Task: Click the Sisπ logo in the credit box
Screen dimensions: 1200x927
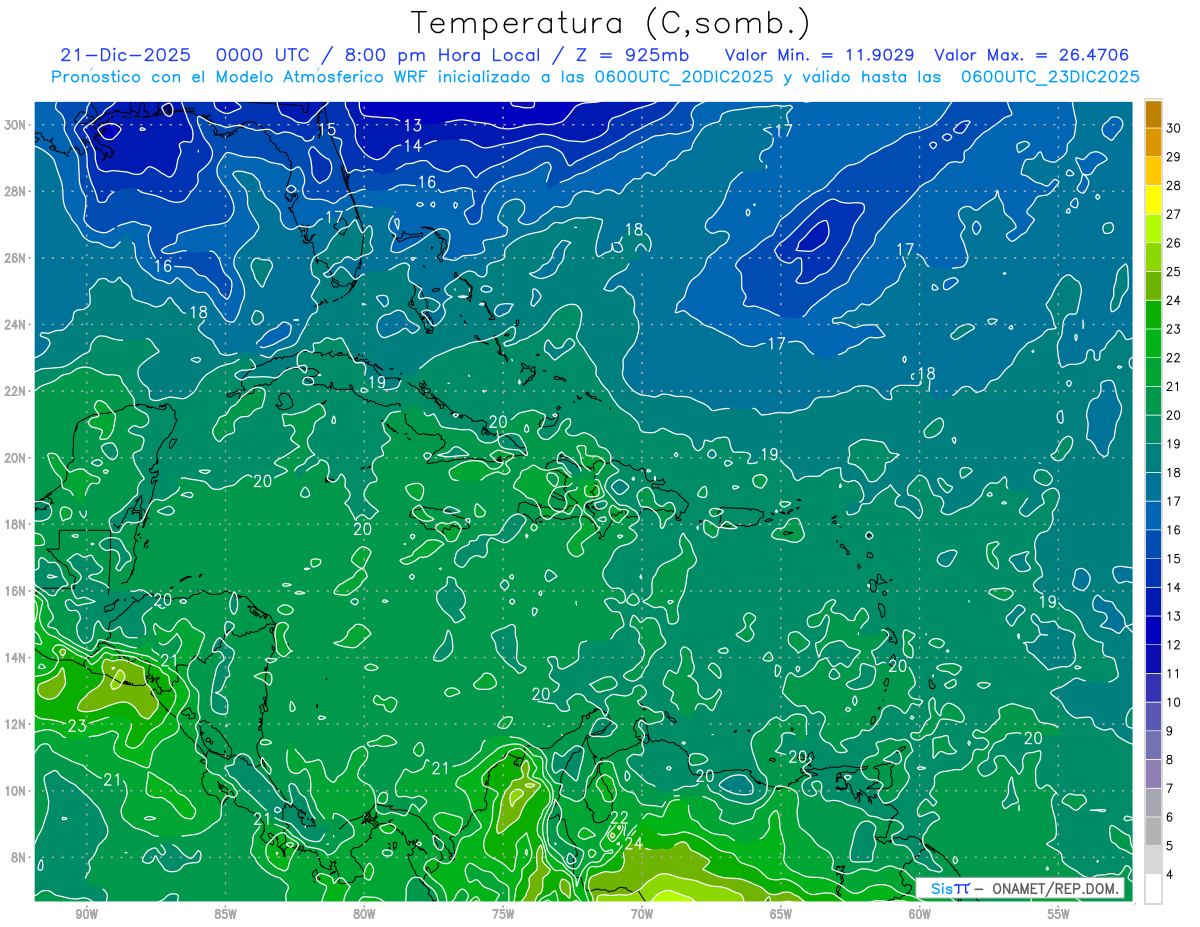Action: click(x=950, y=888)
